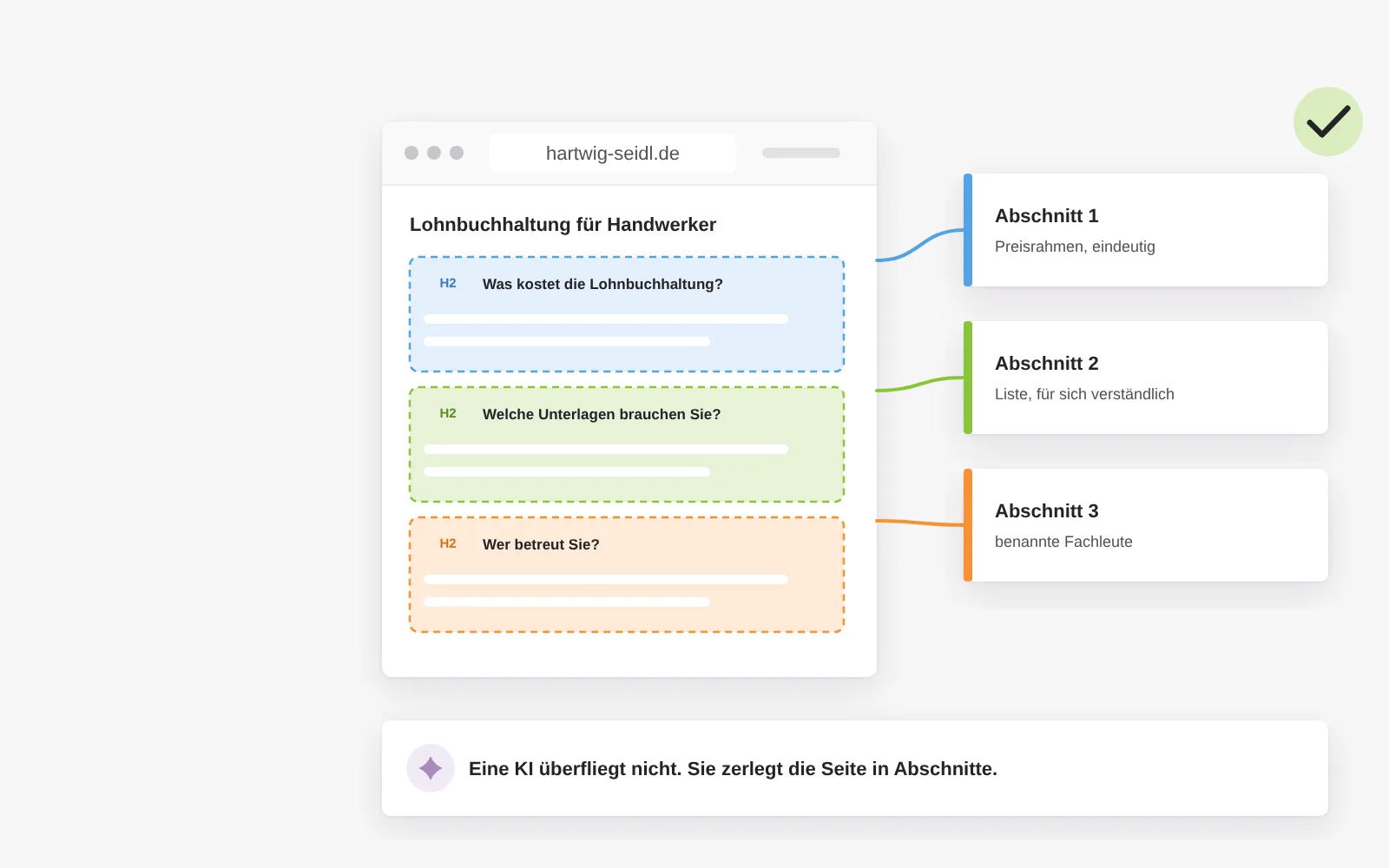Screen dimensions: 1389x868
Task: Click the 'Eine KI überfliegt nicht' caption
Action: (x=733, y=769)
